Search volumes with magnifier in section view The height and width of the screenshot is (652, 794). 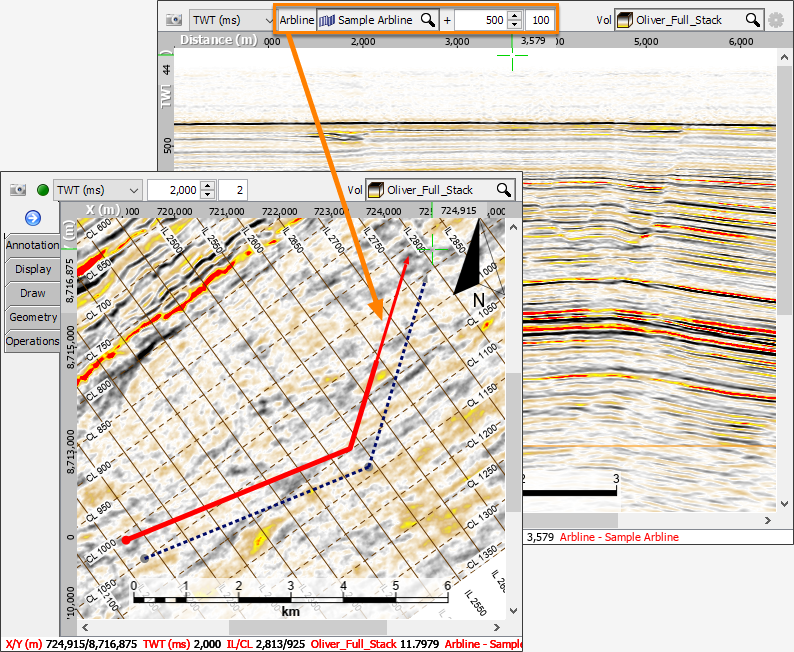752,20
